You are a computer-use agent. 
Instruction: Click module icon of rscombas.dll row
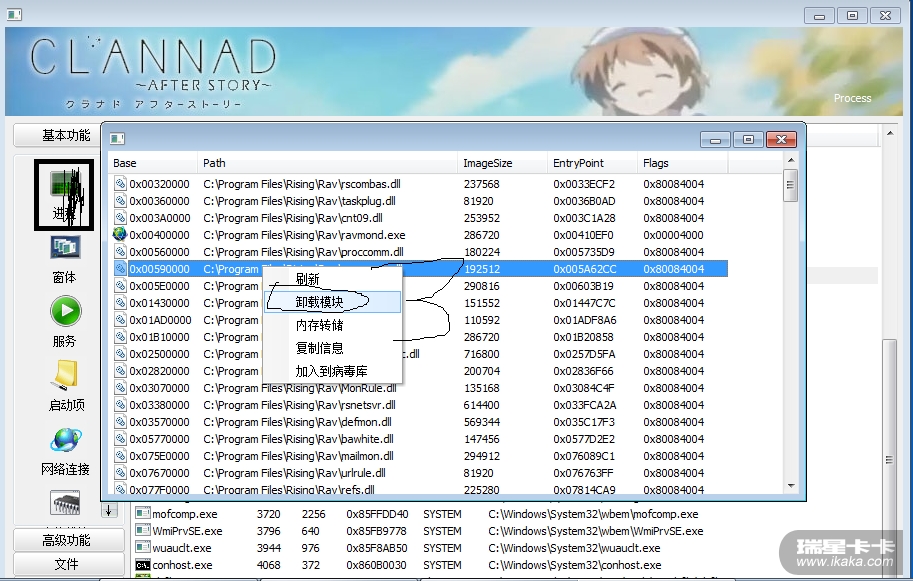(x=120, y=184)
